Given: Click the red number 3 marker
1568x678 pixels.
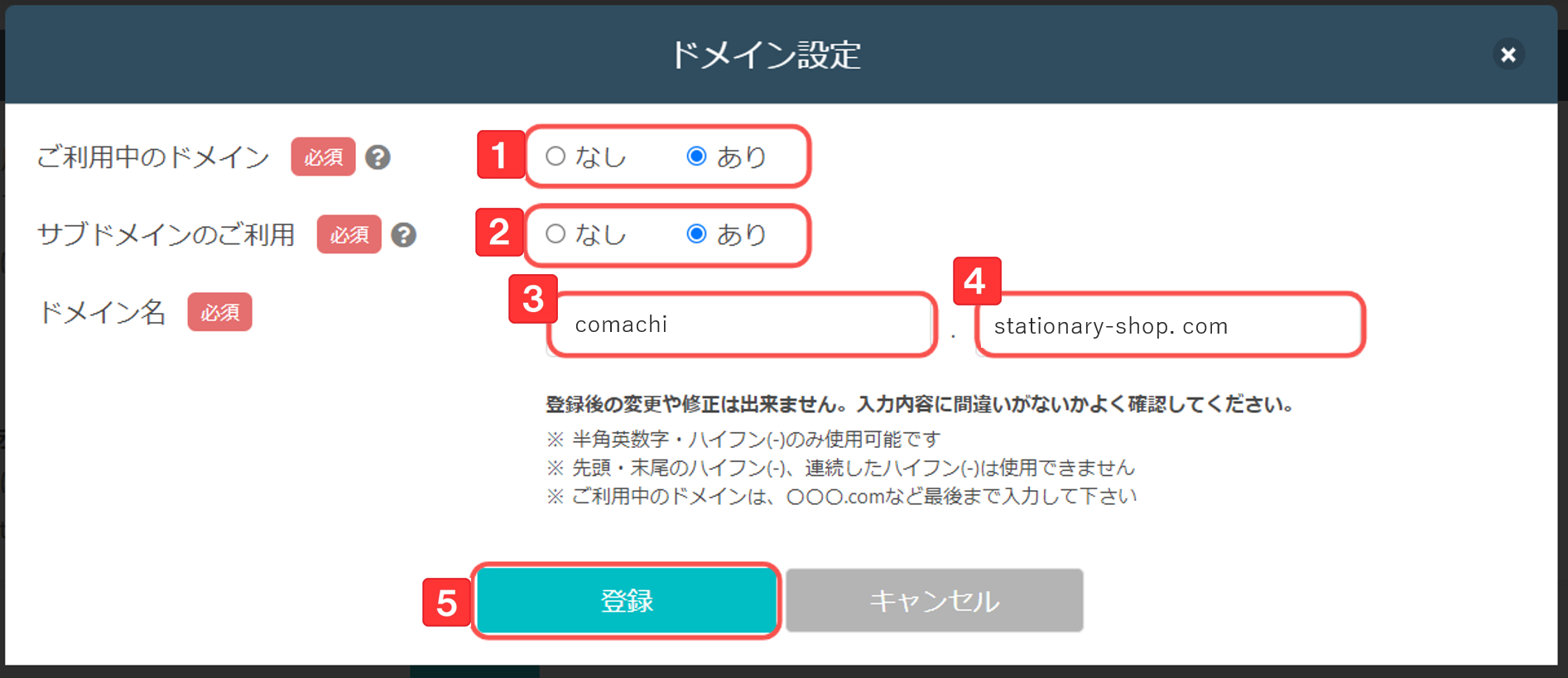Looking at the screenshot, I should pos(532,299).
